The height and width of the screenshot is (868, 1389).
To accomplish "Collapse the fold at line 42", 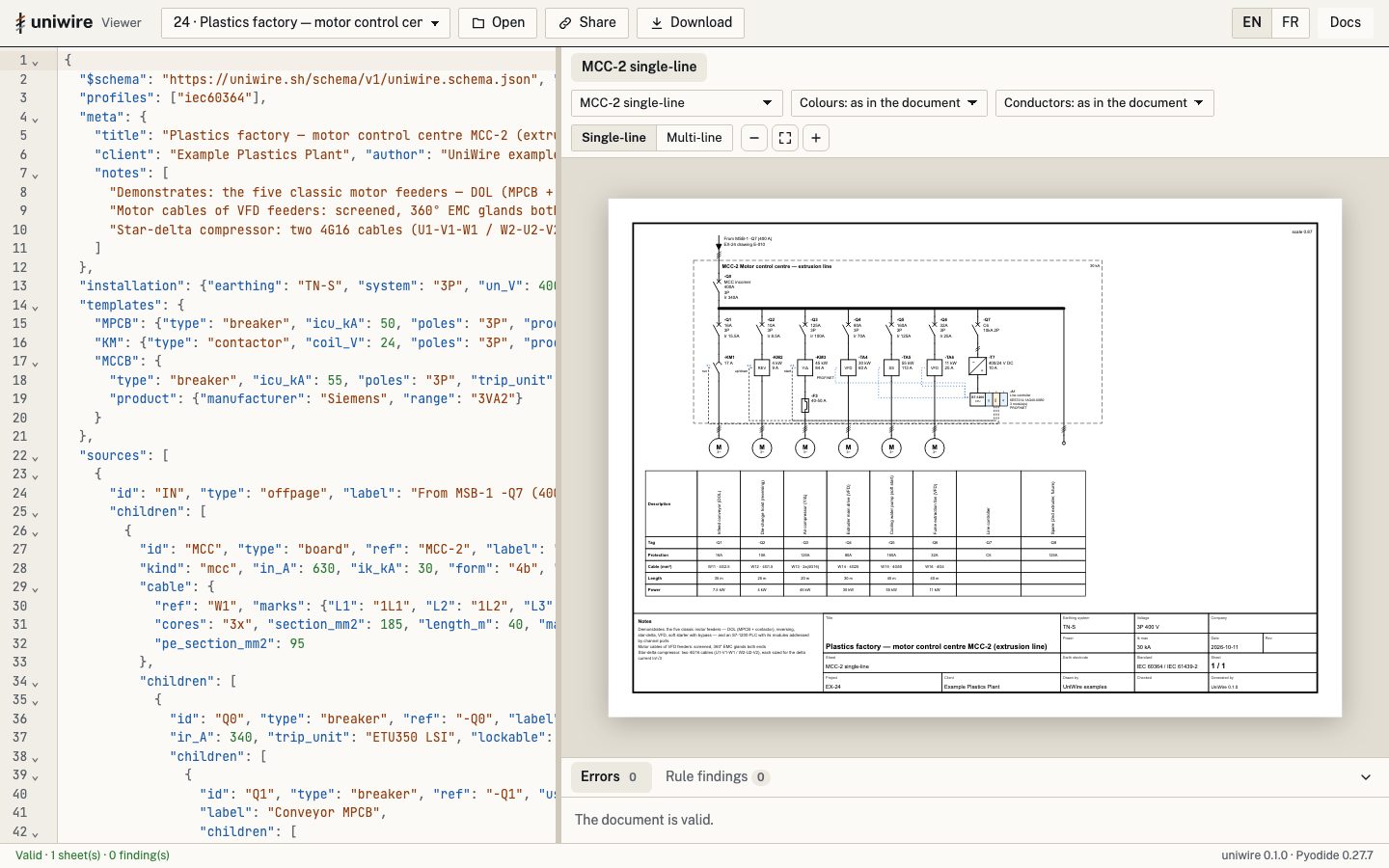I will [x=36, y=834].
